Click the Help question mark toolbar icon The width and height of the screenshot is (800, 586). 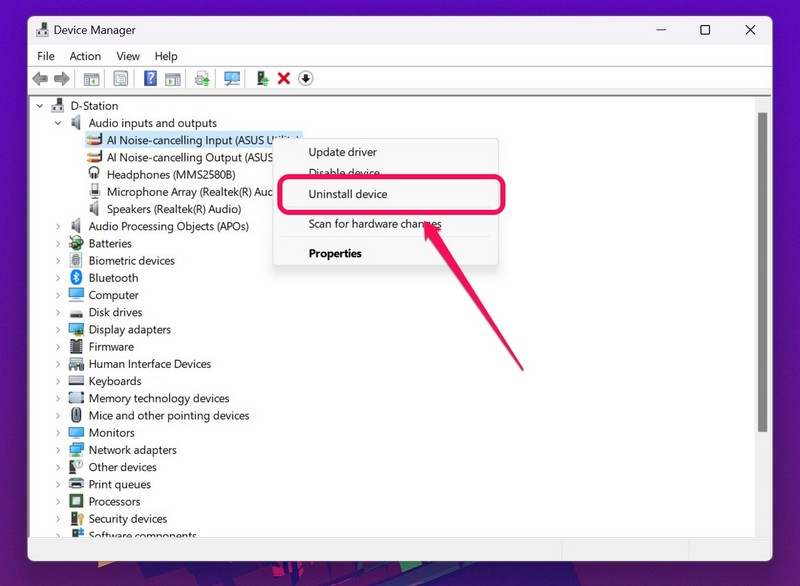(150, 79)
